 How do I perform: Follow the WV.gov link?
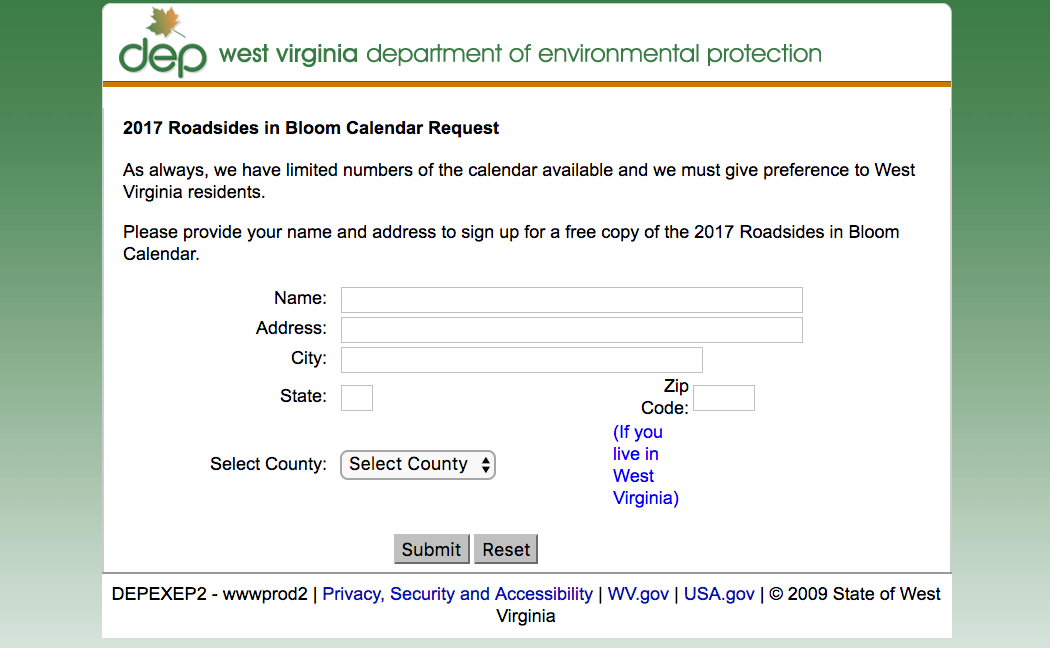coord(638,594)
